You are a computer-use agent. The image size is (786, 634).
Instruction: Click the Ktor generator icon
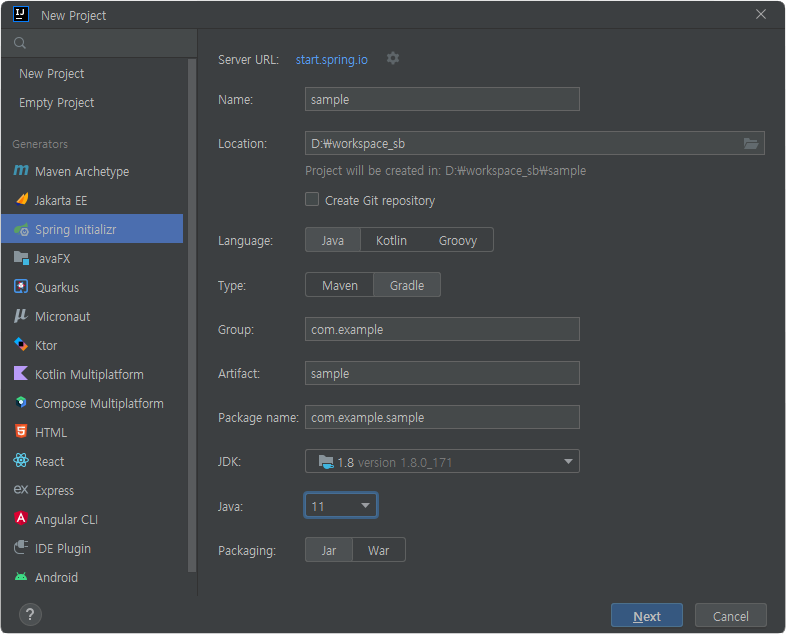pyautogui.click(x=21, y=345)
